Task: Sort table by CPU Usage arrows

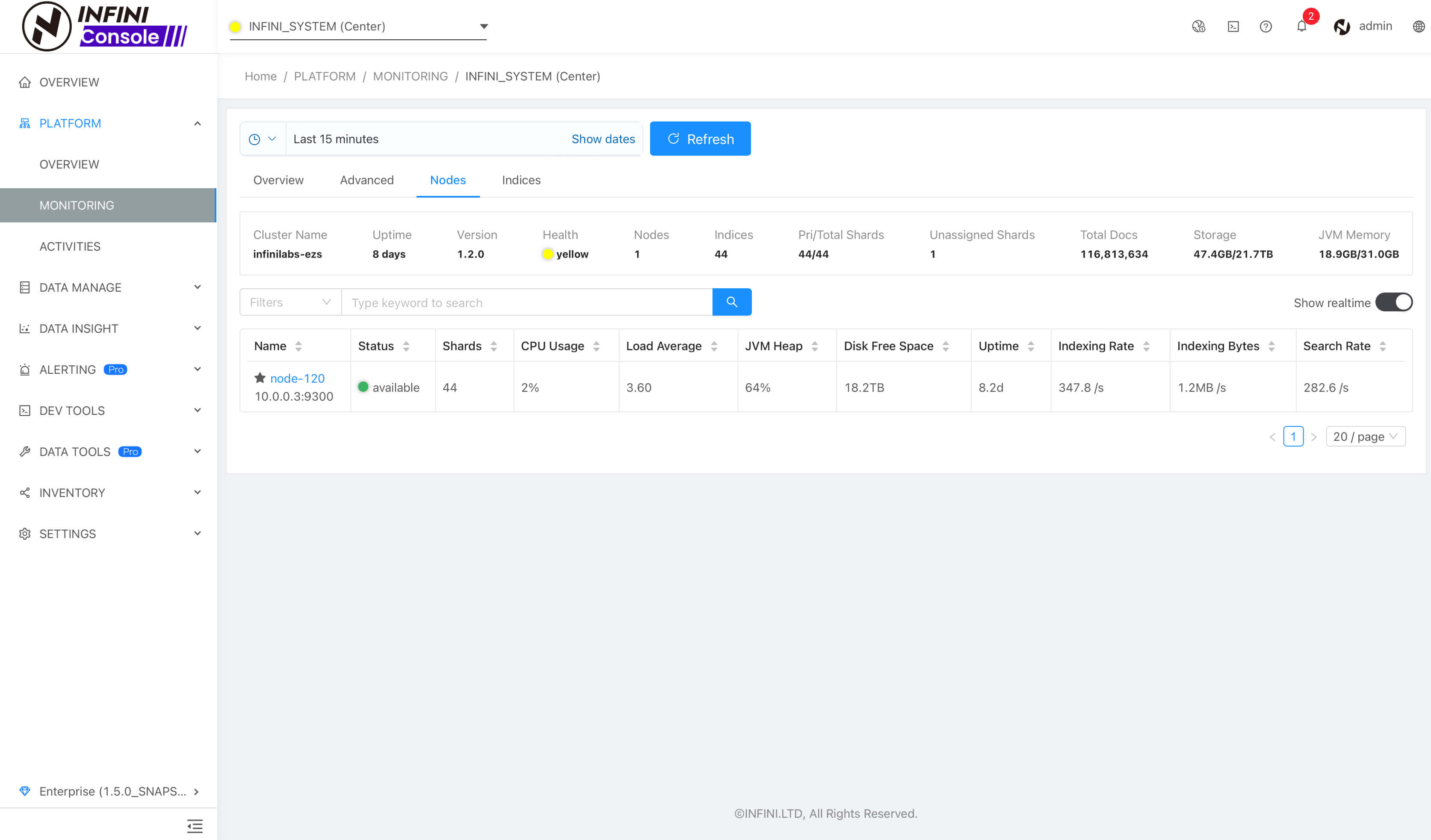Action: (596, 346)
